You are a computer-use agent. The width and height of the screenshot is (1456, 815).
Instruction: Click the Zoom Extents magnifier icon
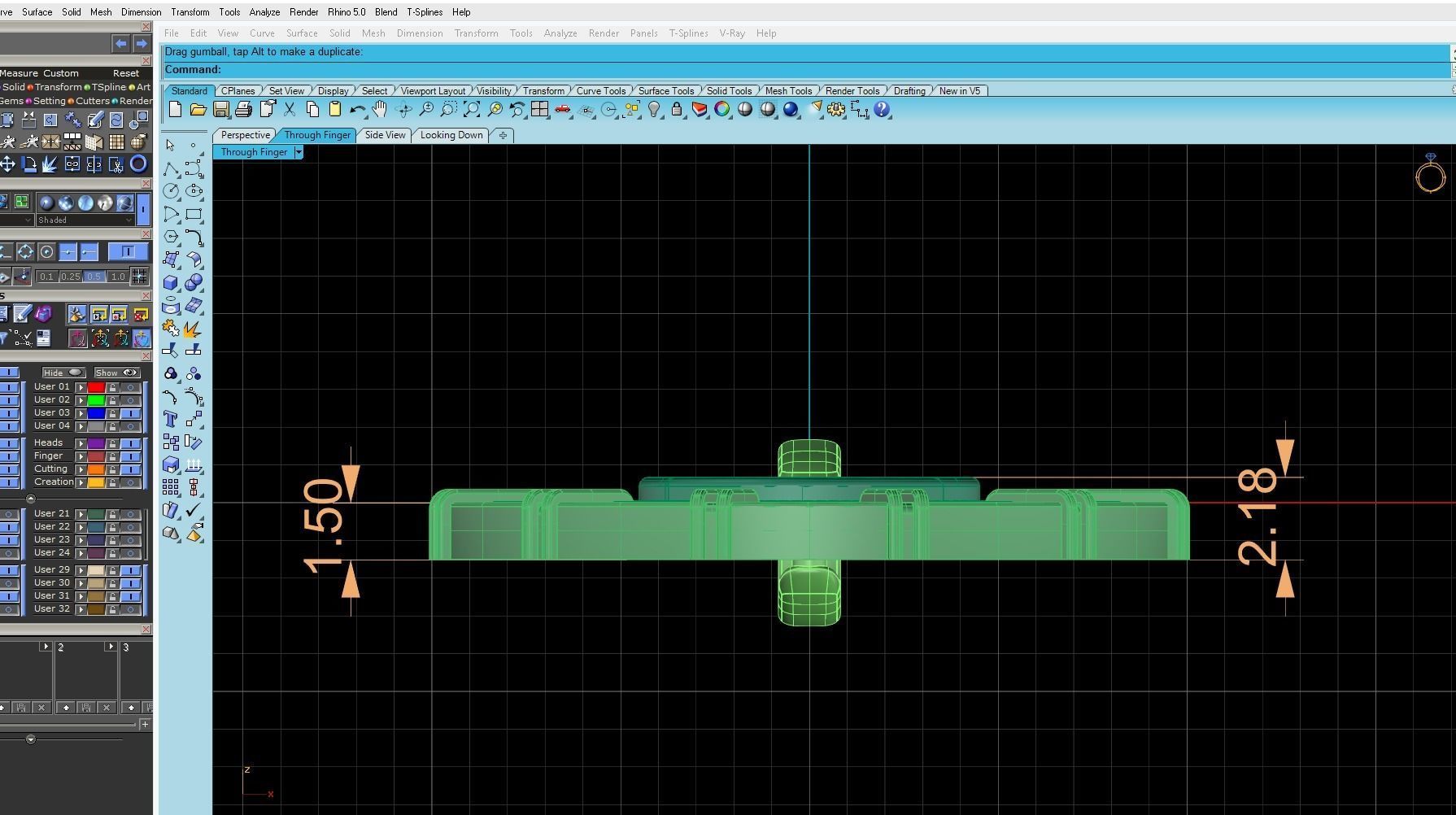[471, 110]
